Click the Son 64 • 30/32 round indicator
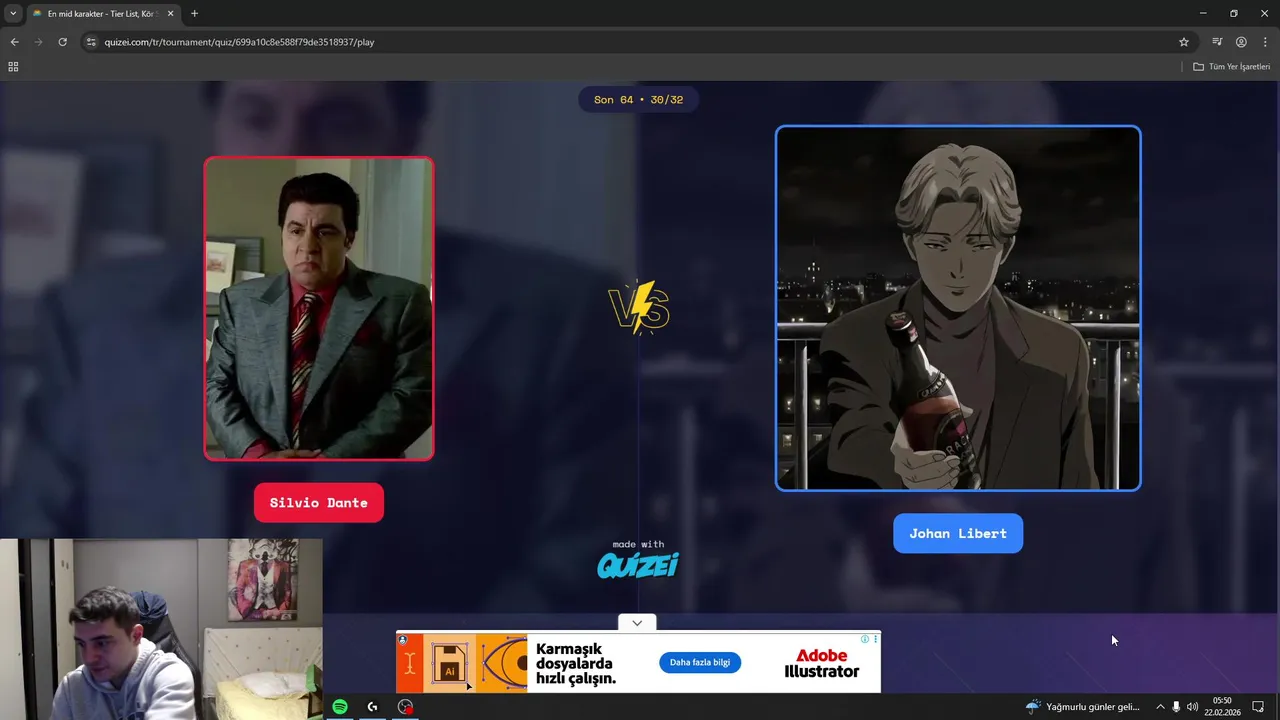 (638, 100)
